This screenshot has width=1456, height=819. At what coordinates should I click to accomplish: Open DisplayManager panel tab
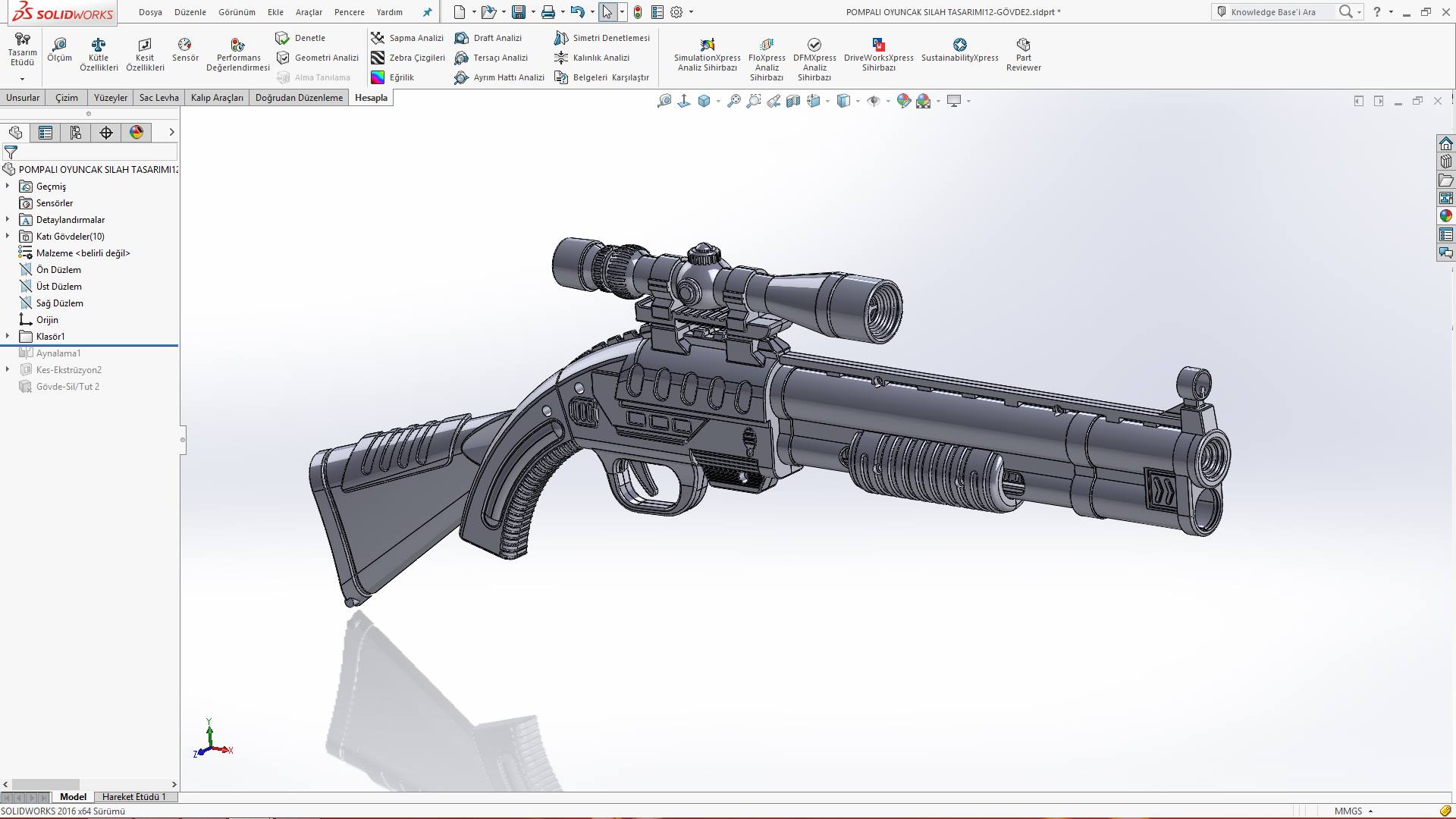pos(136,133)
